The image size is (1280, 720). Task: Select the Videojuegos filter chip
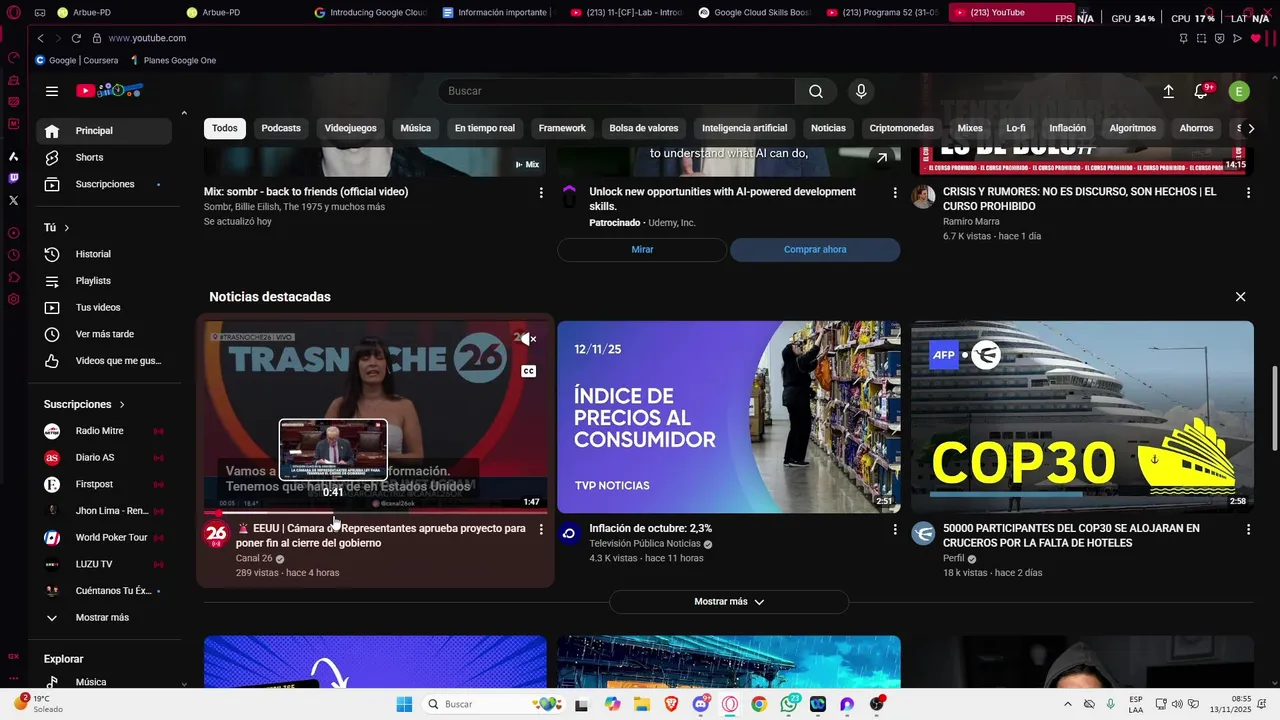tap(350, 128)
